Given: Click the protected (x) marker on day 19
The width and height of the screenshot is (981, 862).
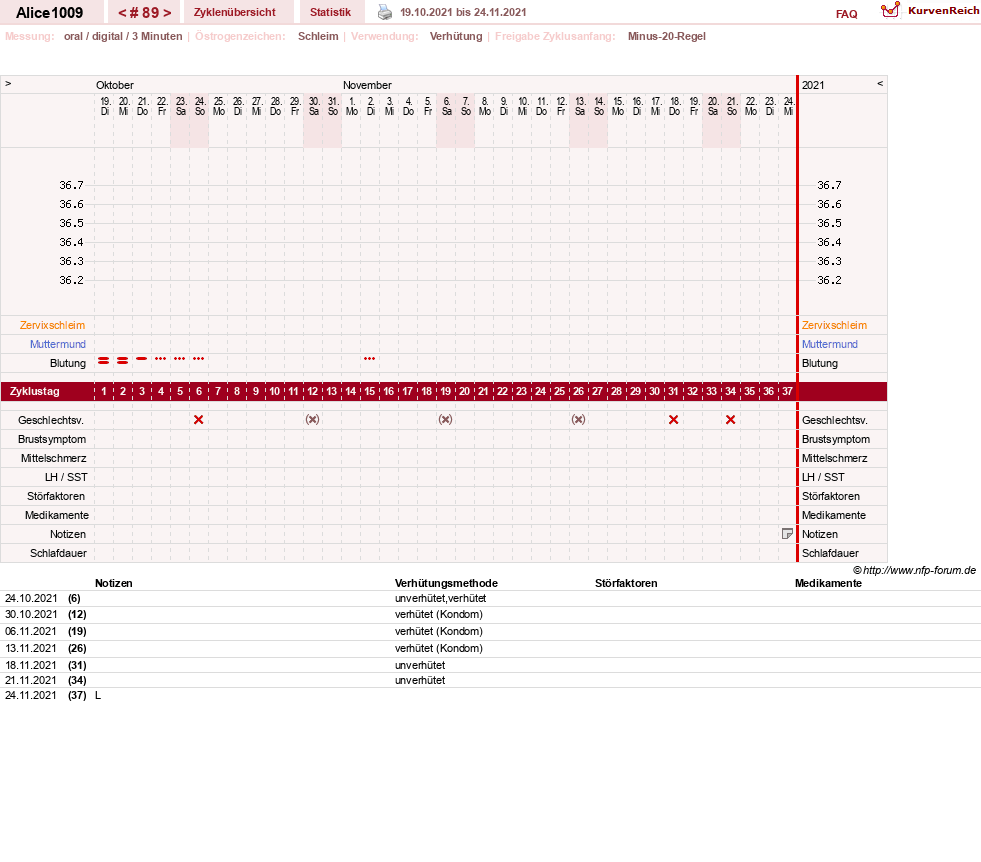Looking at the screenshot, I should (445, 420).
